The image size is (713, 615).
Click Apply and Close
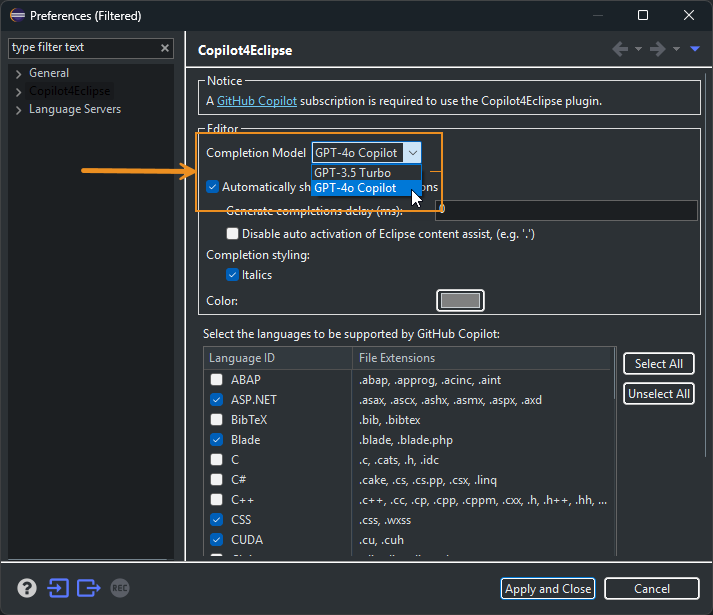click(x=548, y=589)
